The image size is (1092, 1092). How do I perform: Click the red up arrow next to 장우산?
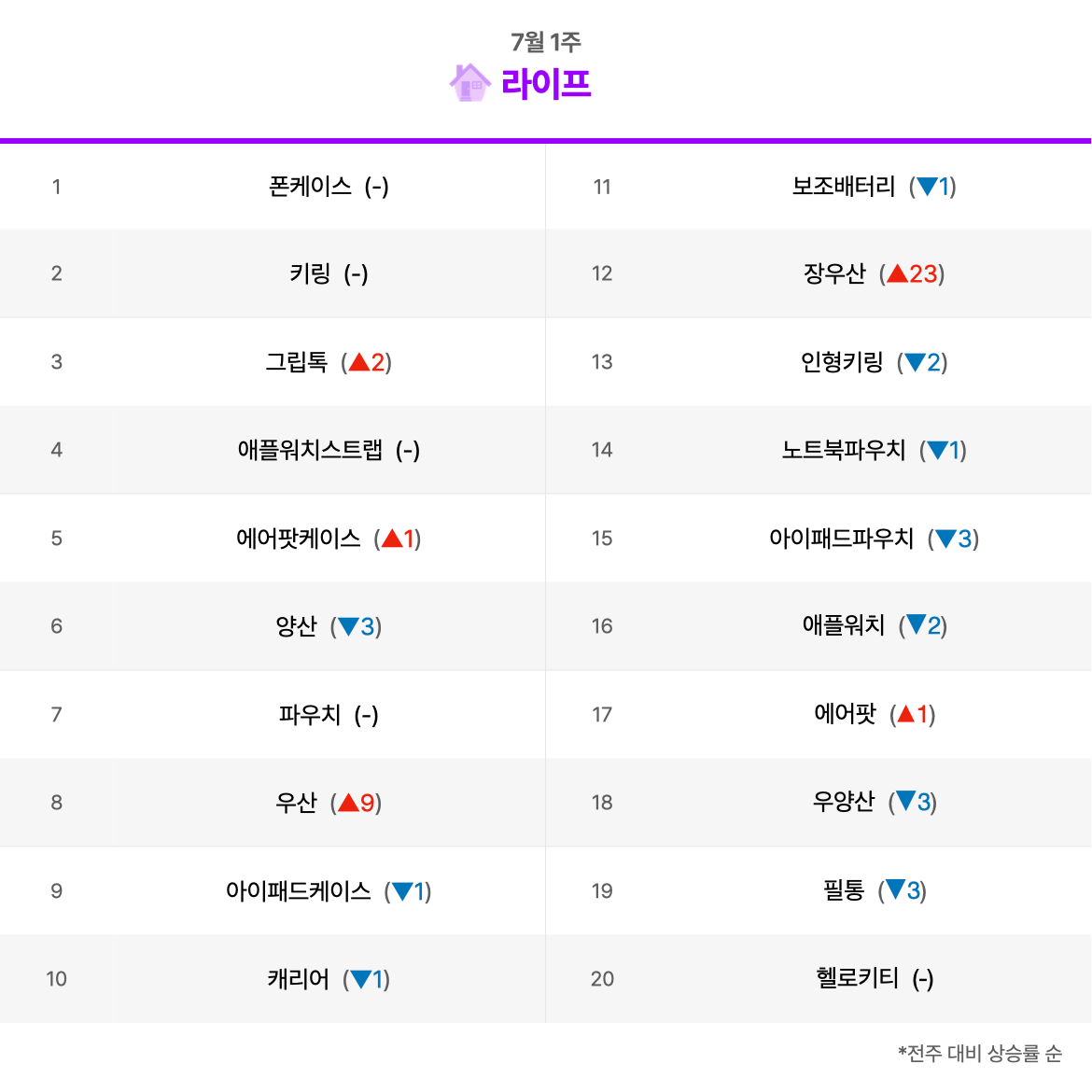tap(897, 273)
